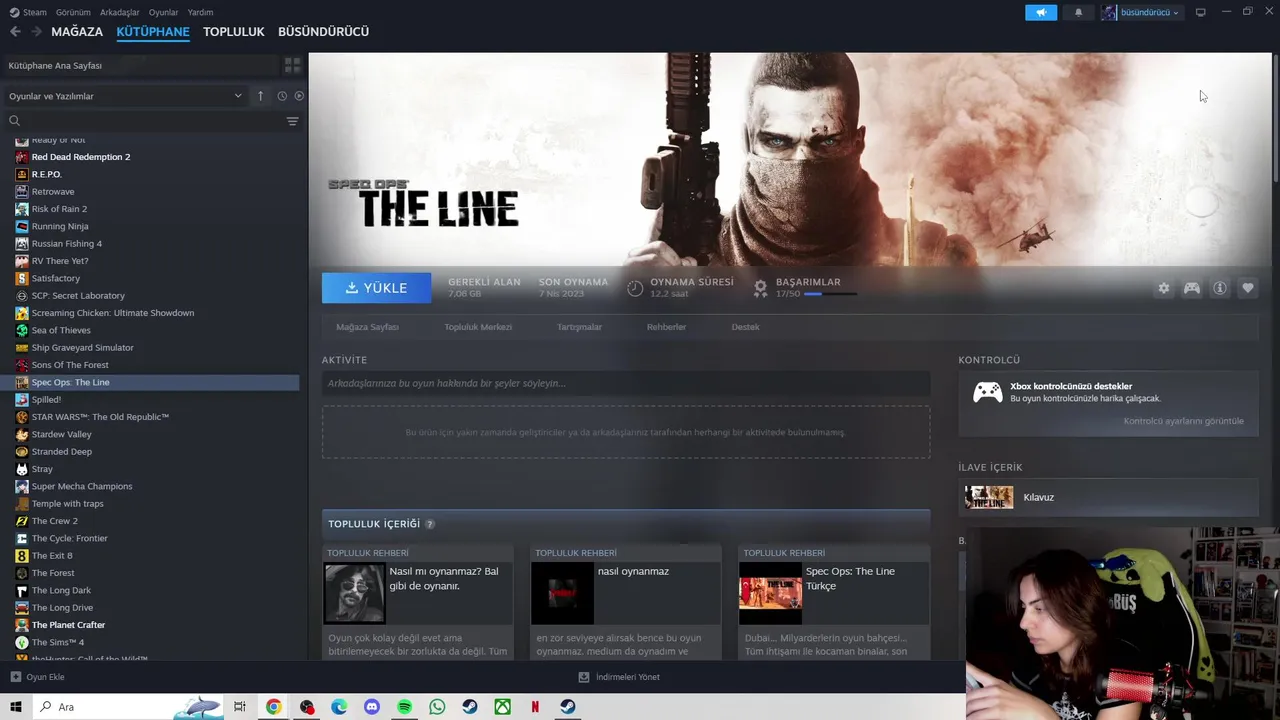The image size is (1280, 720).
Task: Switch to TOPLULUK tab
Action: tap(234, 32)
